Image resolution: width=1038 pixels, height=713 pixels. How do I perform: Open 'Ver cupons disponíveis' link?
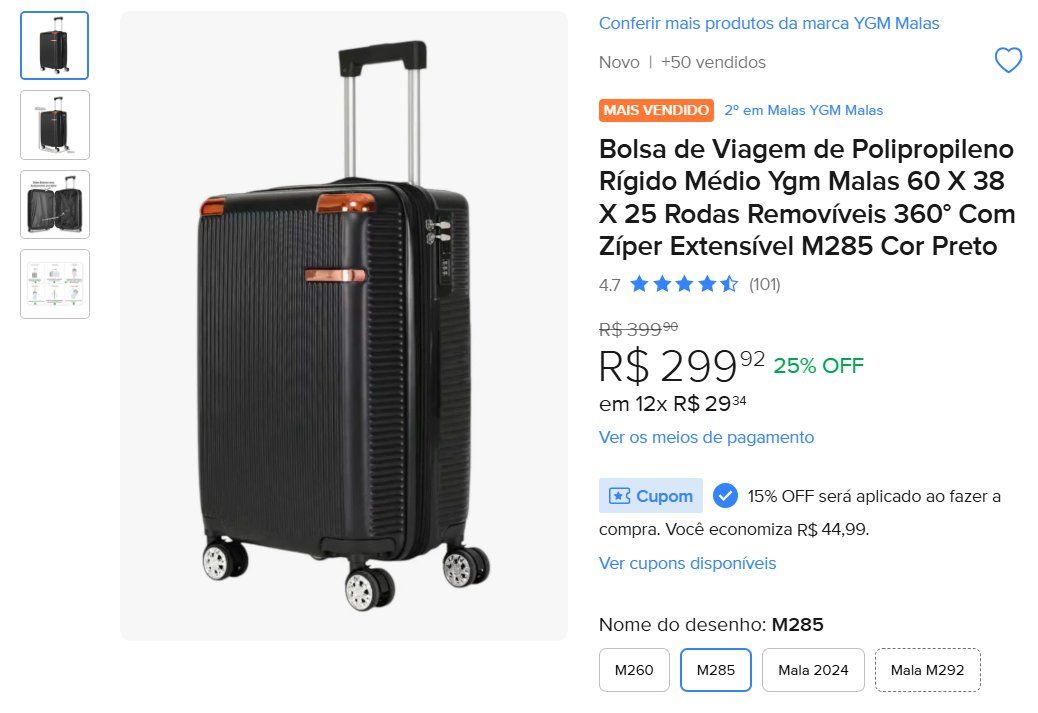(687, 563)
